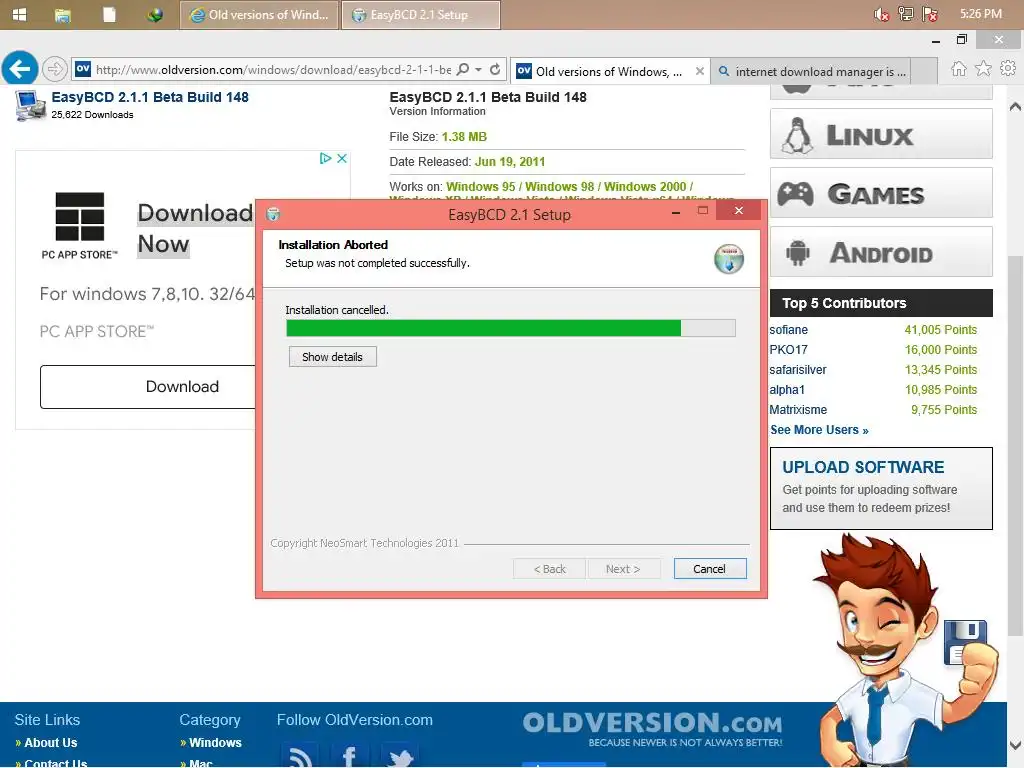Viewport: 1024px width, 768px height.
Task: Open contributor alpha1 profile
Action: 787,390
